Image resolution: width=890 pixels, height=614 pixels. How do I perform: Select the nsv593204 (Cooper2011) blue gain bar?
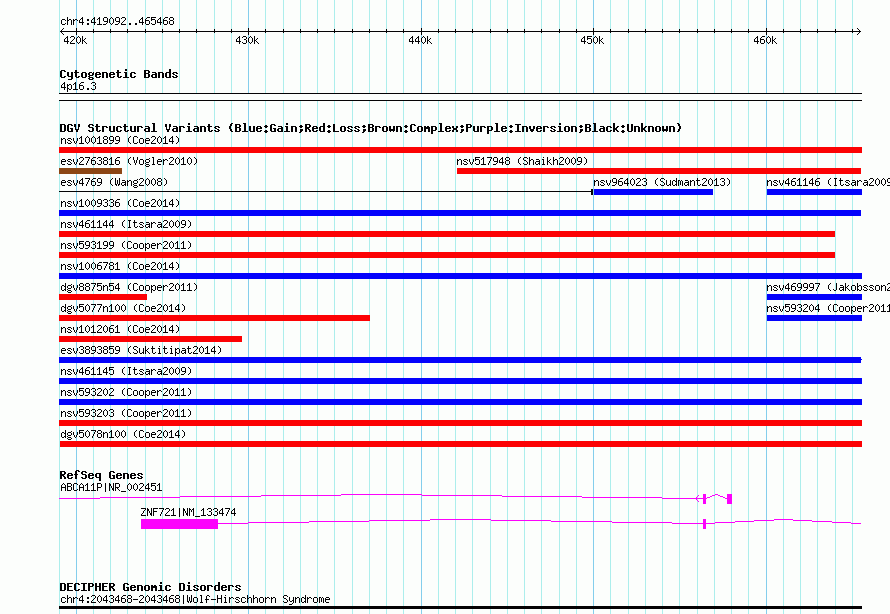pyautogui.click(x=814, y=318)
